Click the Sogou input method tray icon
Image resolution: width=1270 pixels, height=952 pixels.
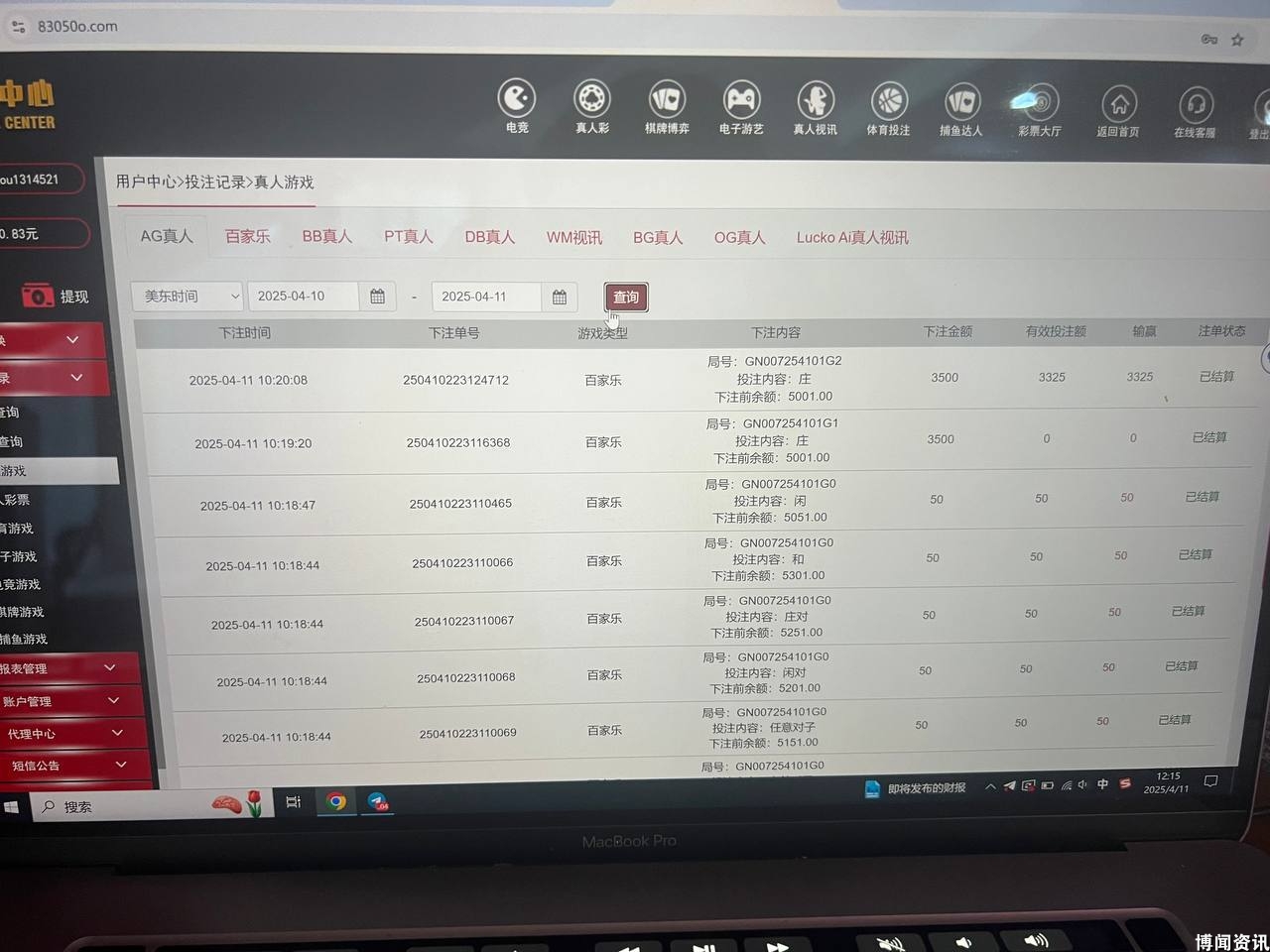[1125, 784]
